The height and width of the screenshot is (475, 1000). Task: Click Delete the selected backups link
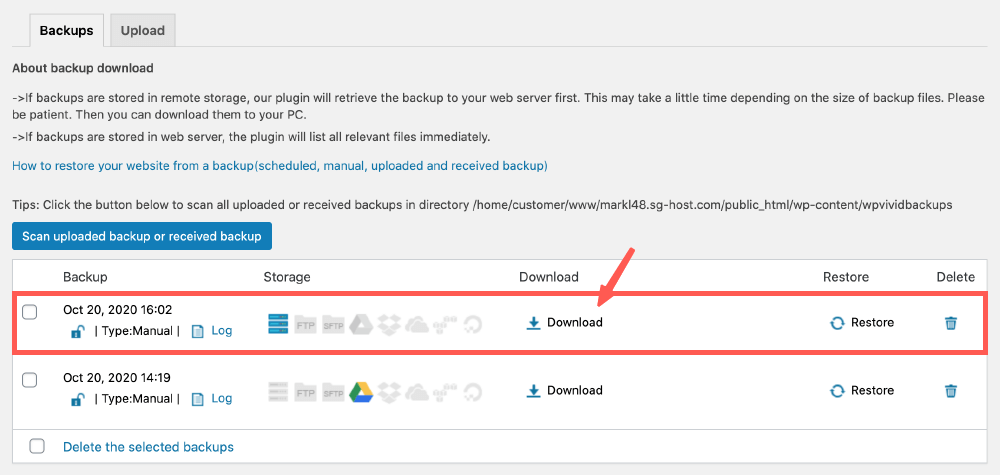click(148, 446)
